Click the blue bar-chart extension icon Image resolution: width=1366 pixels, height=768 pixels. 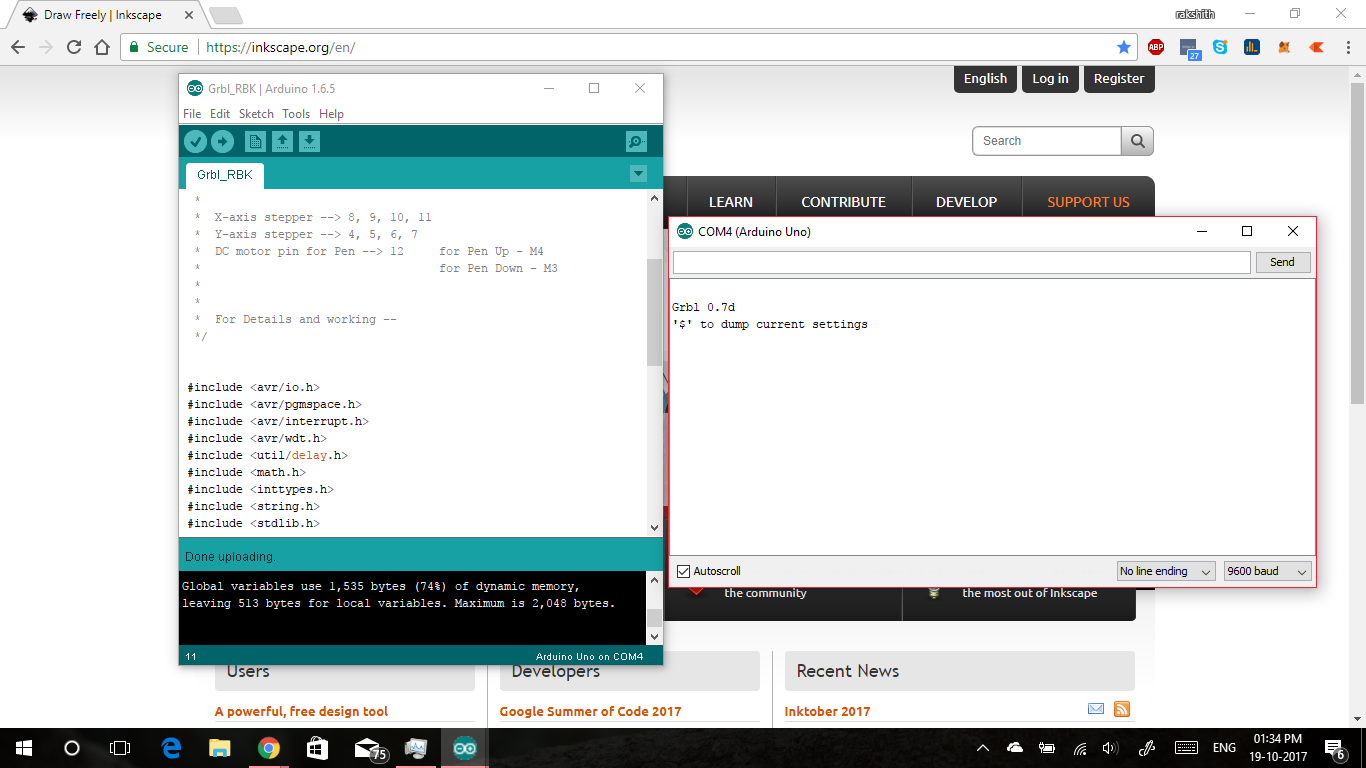point(1252,47)
